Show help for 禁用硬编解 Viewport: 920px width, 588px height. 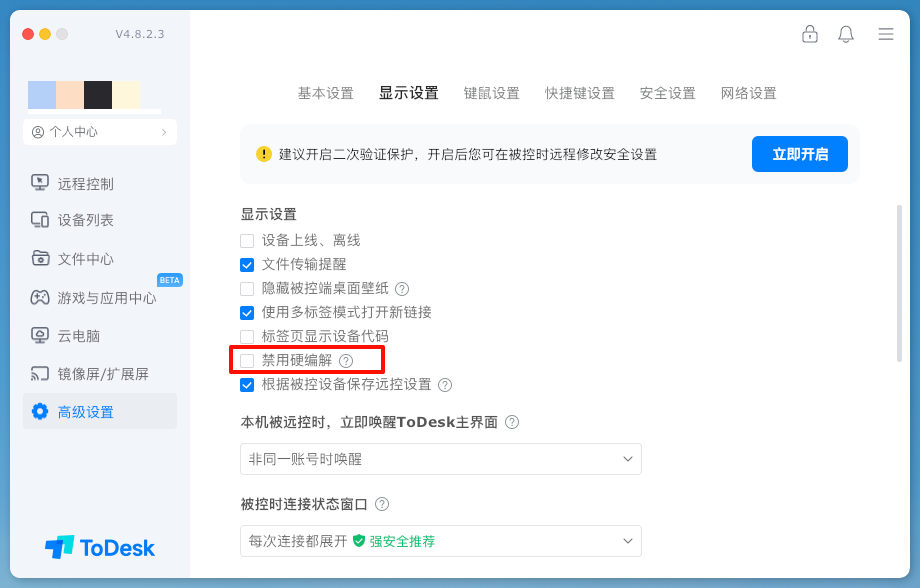346,361
